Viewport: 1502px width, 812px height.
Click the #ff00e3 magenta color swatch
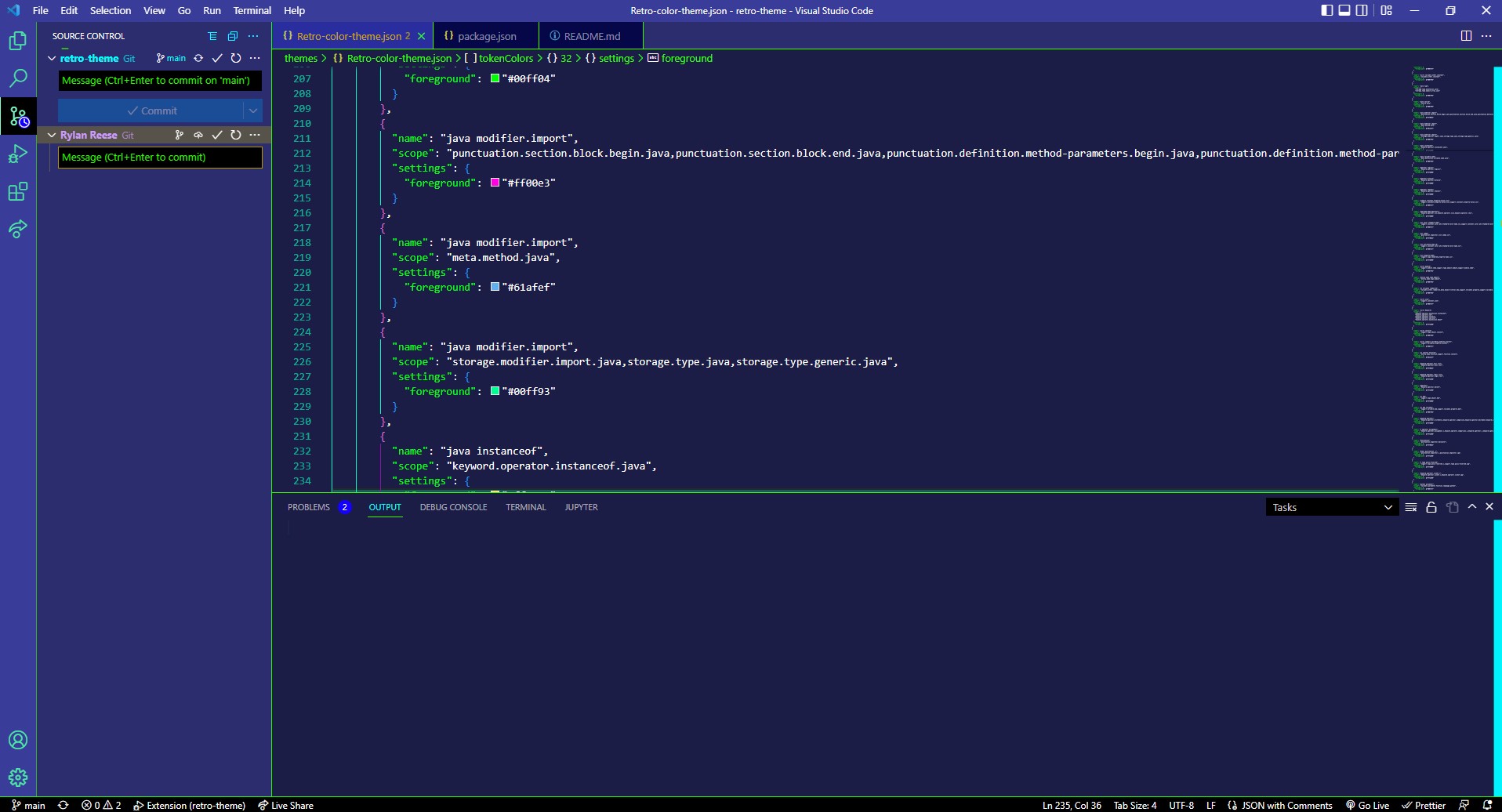click(495, 183)
